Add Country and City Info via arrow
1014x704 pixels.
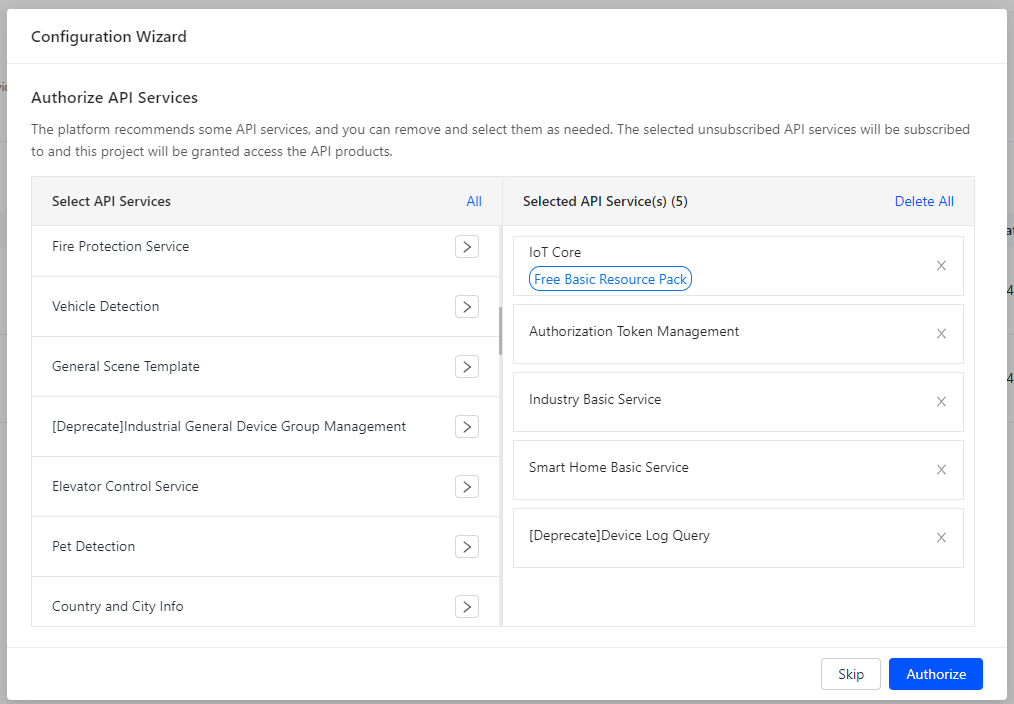(x=466, y=607)
